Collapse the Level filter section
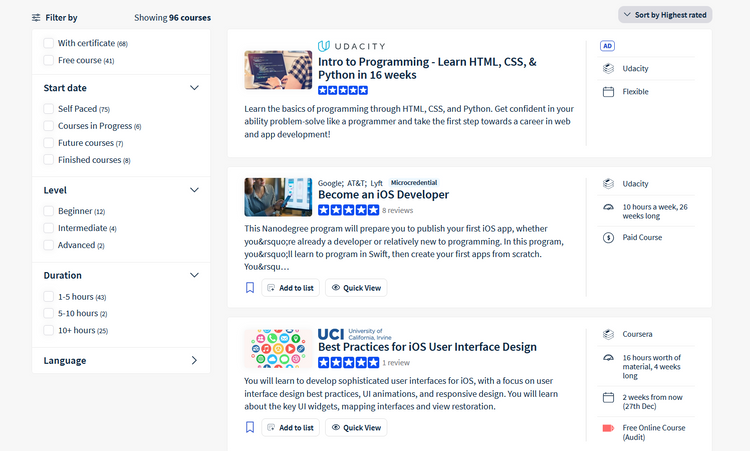 tap(194, 190)
